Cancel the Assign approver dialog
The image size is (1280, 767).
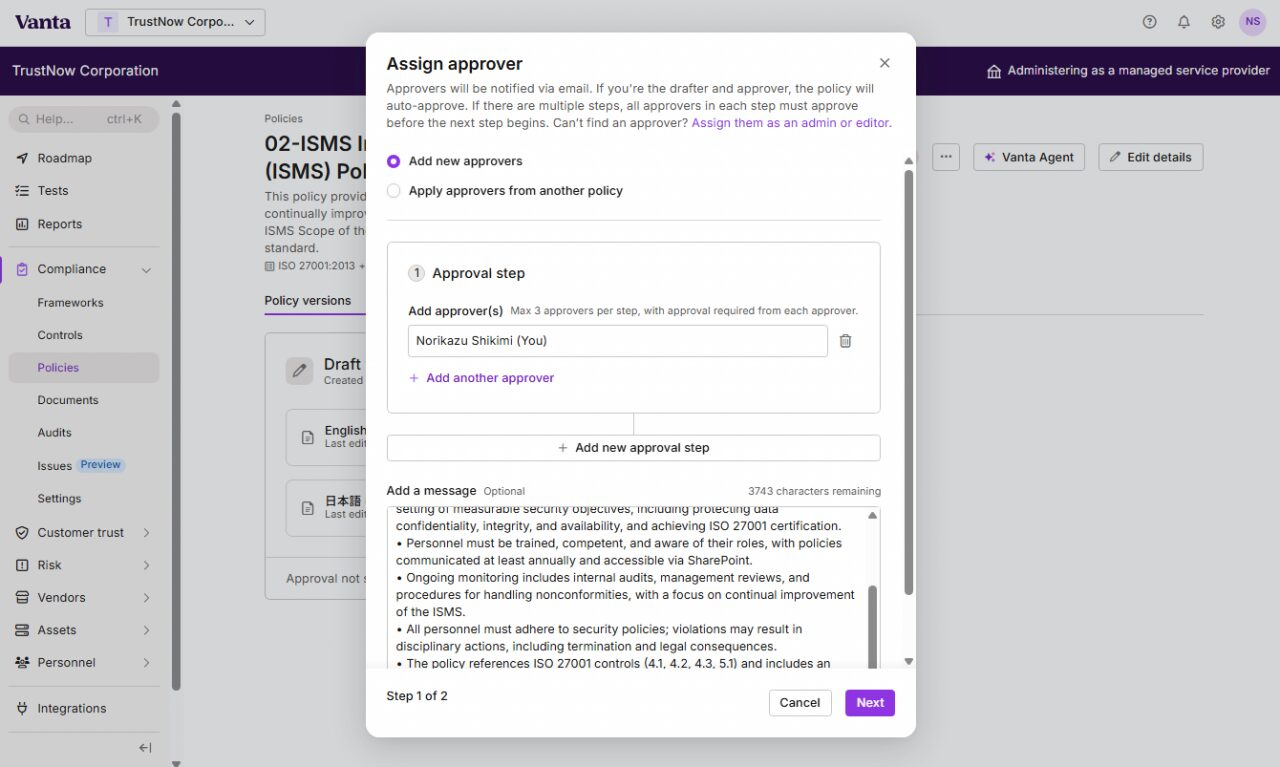pos(800,703)
